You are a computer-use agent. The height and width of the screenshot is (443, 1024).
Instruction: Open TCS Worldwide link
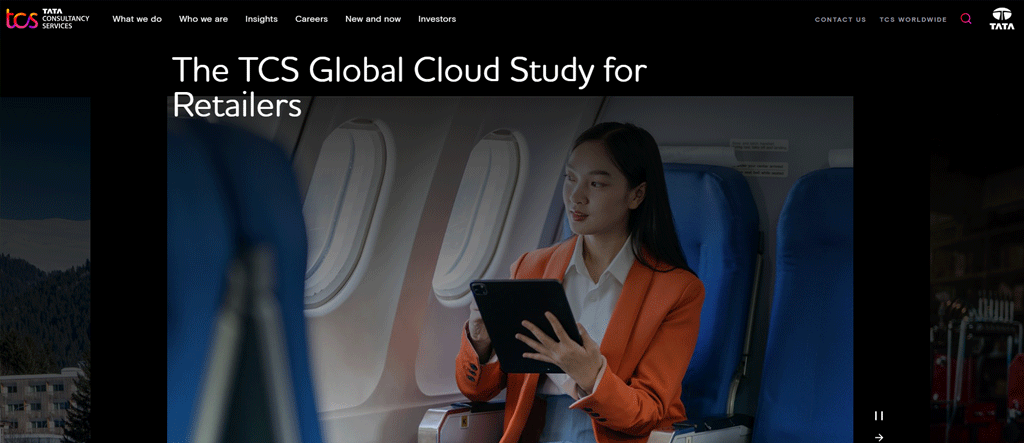(x=913, y=20)
